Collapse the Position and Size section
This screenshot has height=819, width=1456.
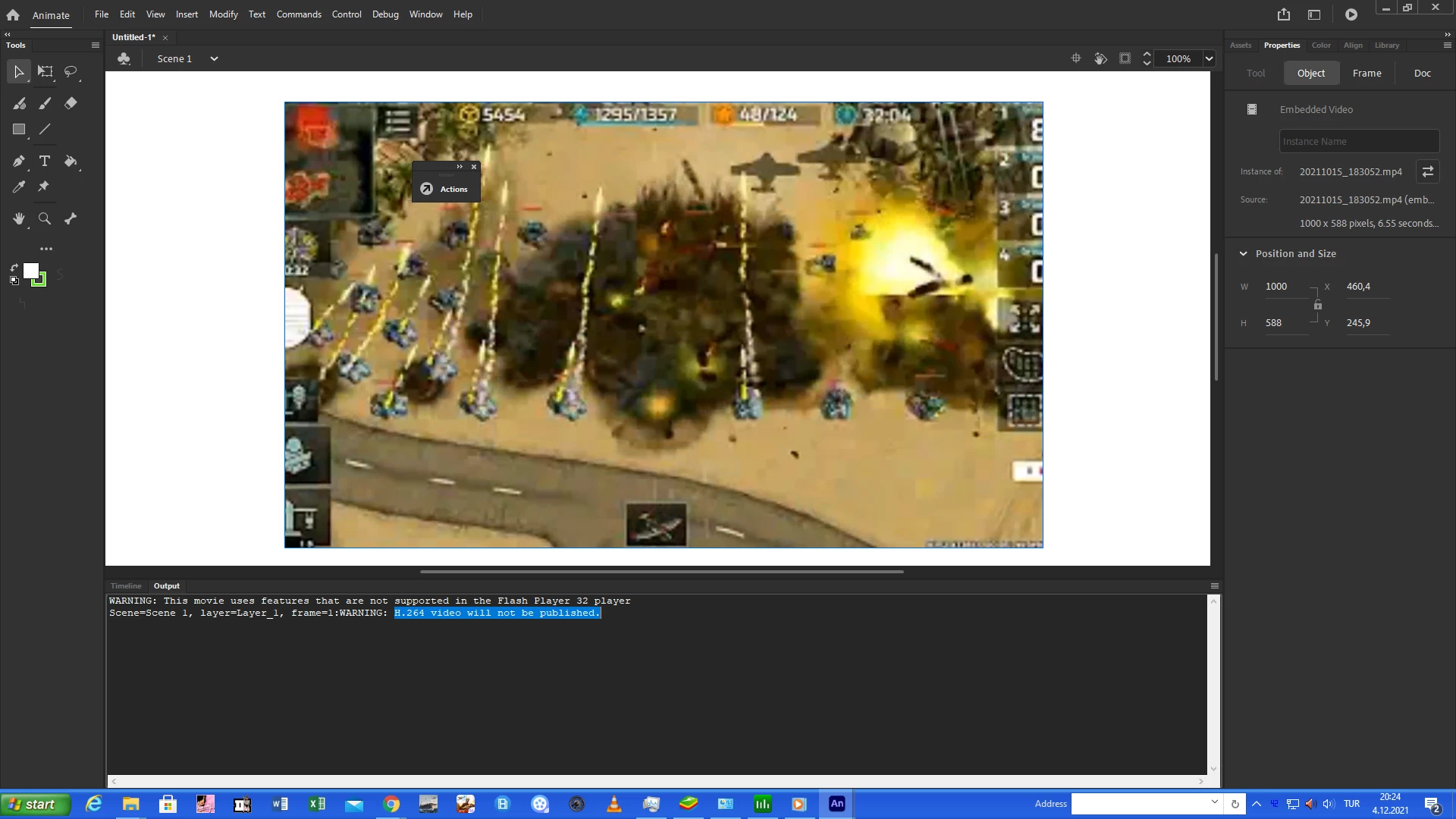tap(1243, 253)
